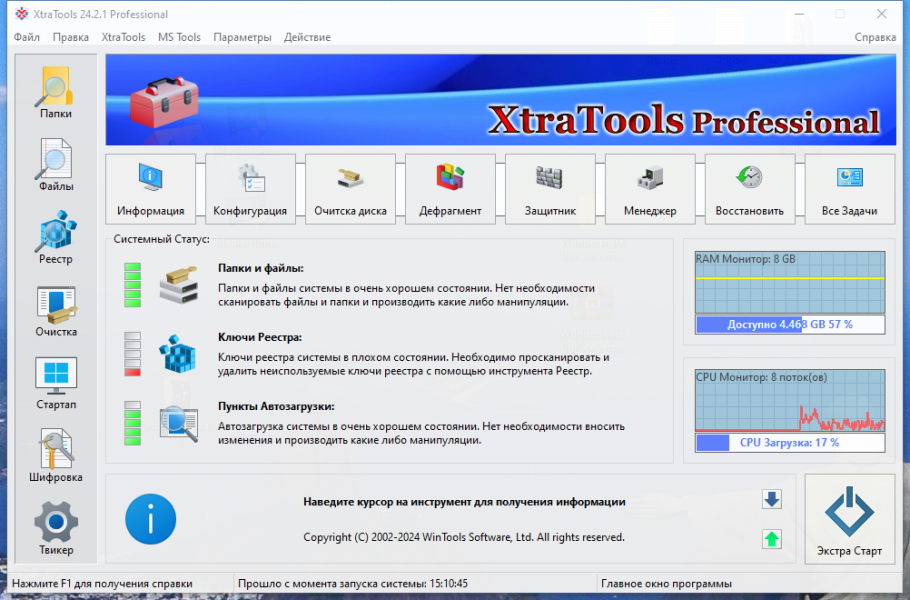This screenshot has width=910, height=600.
Task: Open the Твикер tweaker tool
Action: coord(56,529)
